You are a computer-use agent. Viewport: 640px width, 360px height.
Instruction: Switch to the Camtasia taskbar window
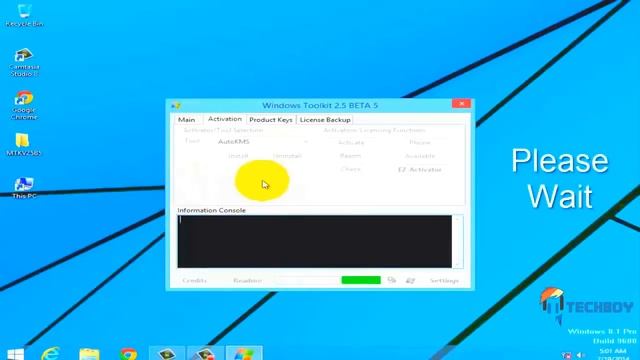pyautogui.click(x=167, y=353)
